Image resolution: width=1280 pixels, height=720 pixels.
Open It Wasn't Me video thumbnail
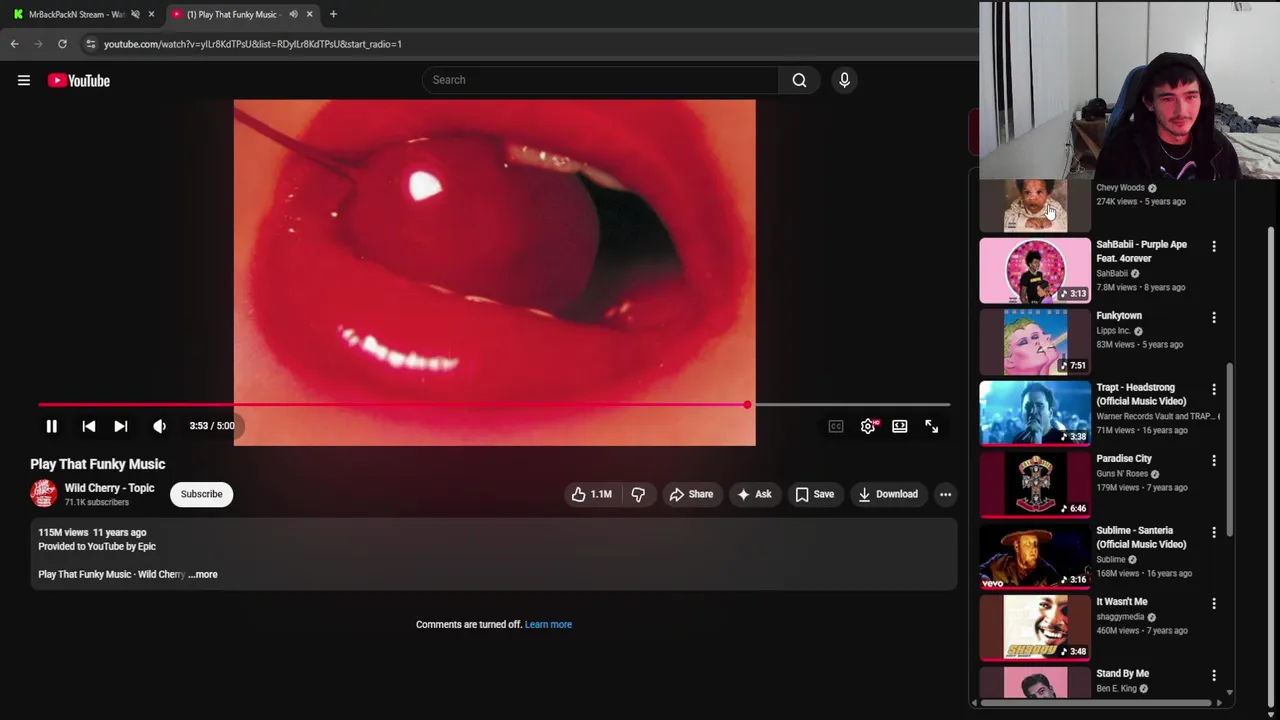click(x=1035, y=628)
